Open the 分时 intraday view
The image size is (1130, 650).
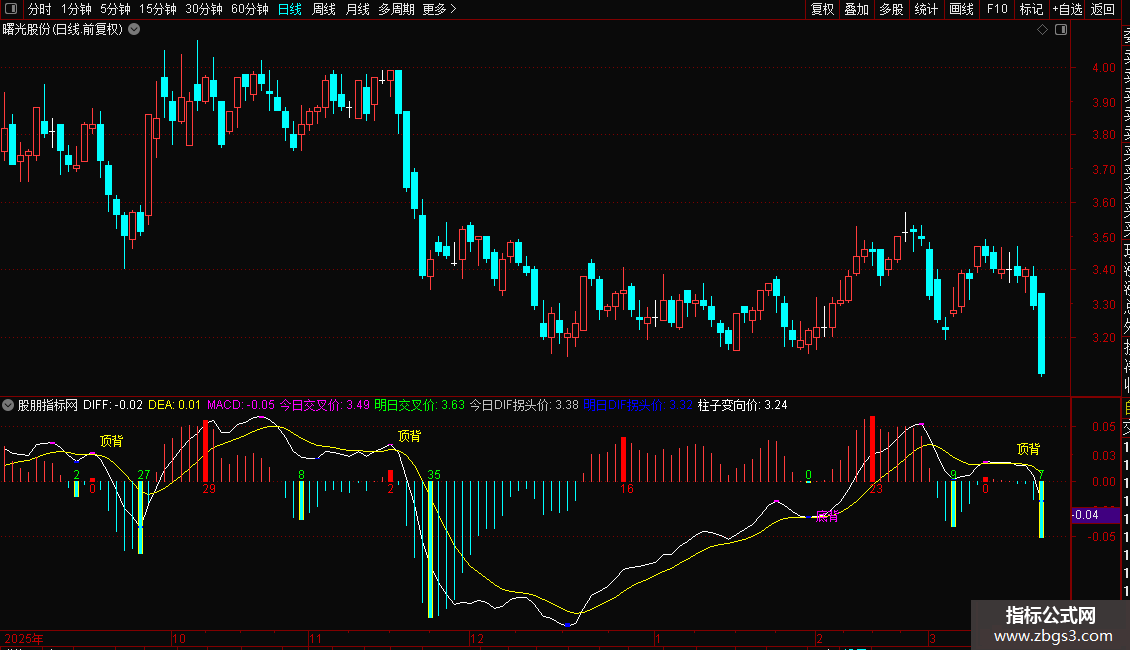pyautogui.click(x=40, y=9)
